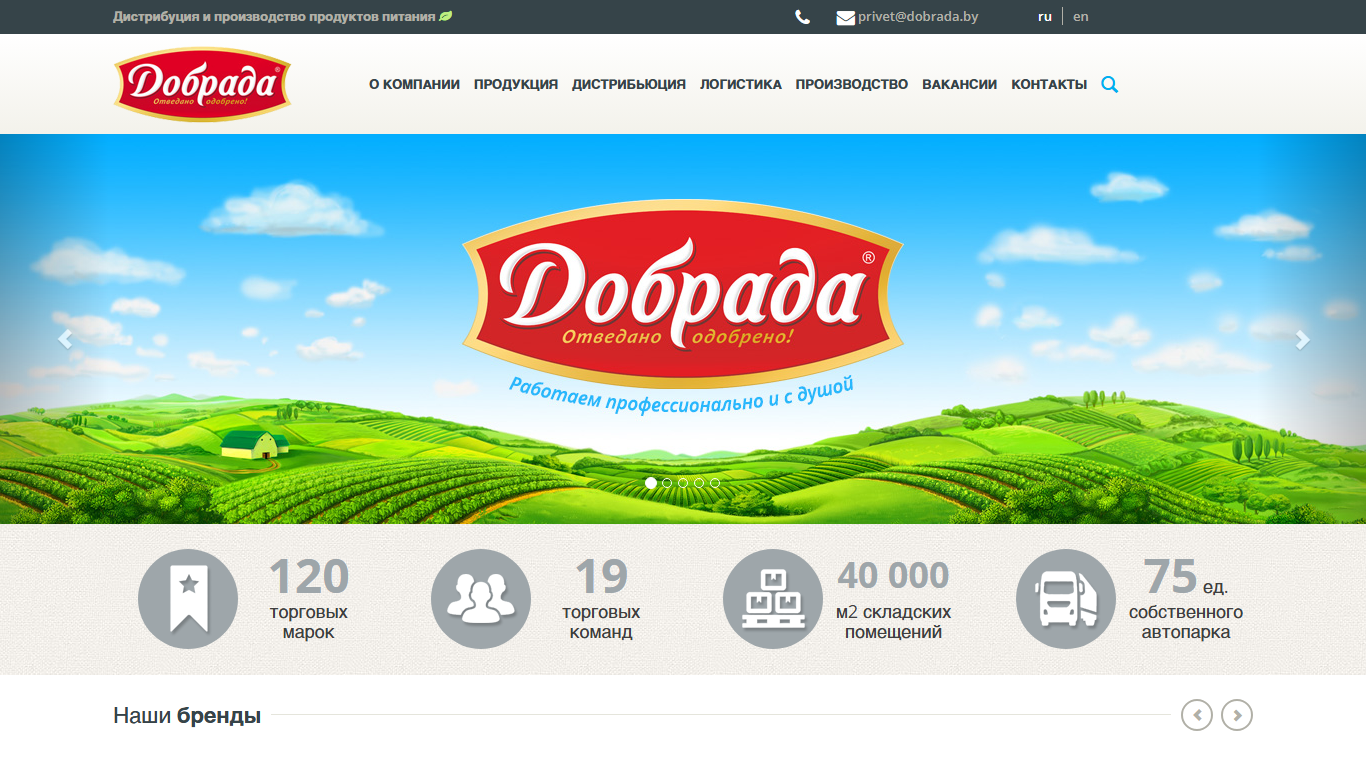This screenshot has width=1366, height=768.
Task: Select the second slider dot
Action: 667,483
